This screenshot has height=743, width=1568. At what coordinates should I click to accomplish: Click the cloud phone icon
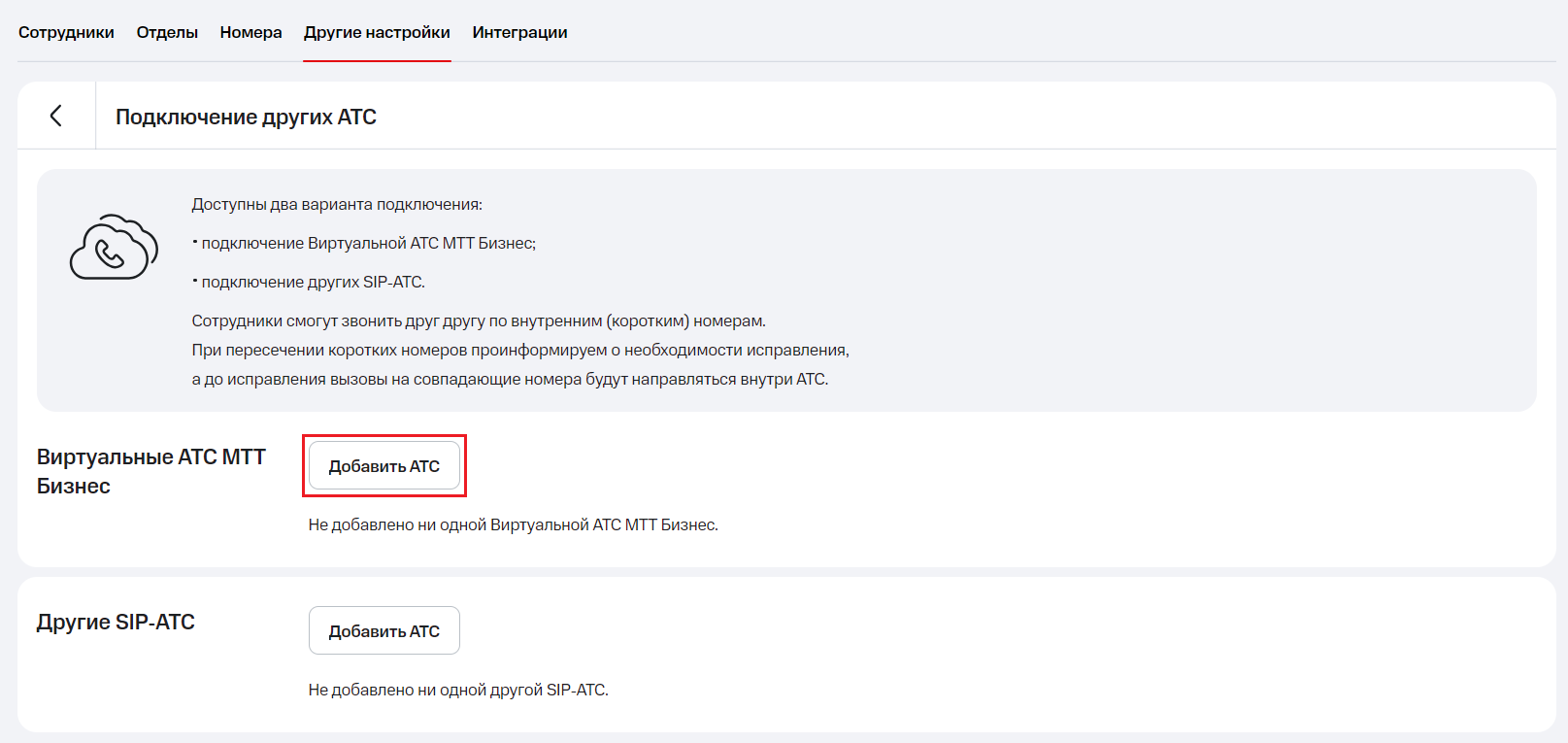tap(114, 247)
